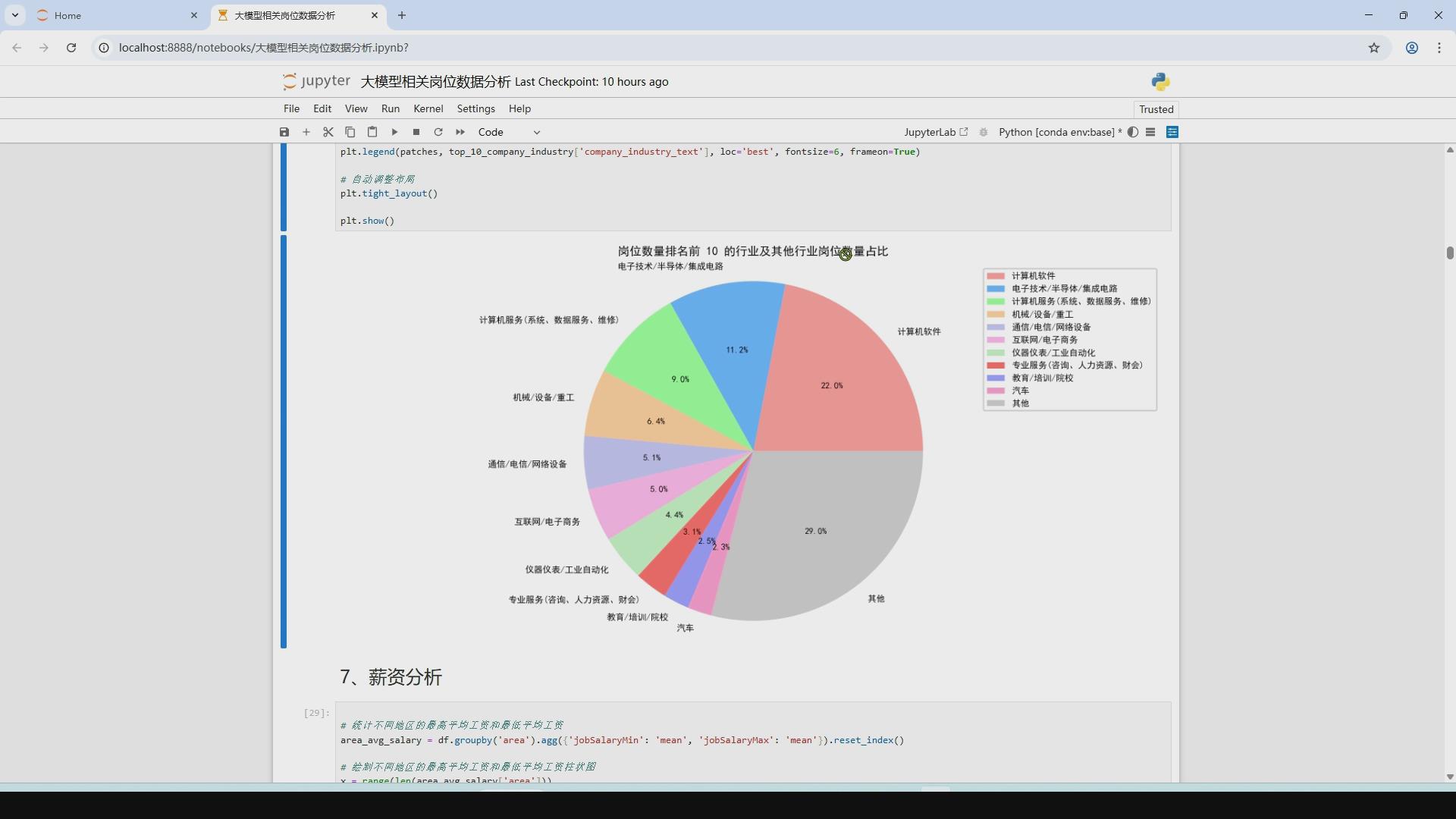Run the selected cell and advance
Image resolution: width=1456 pixels, height=819 pixels.
pos(394,132)
